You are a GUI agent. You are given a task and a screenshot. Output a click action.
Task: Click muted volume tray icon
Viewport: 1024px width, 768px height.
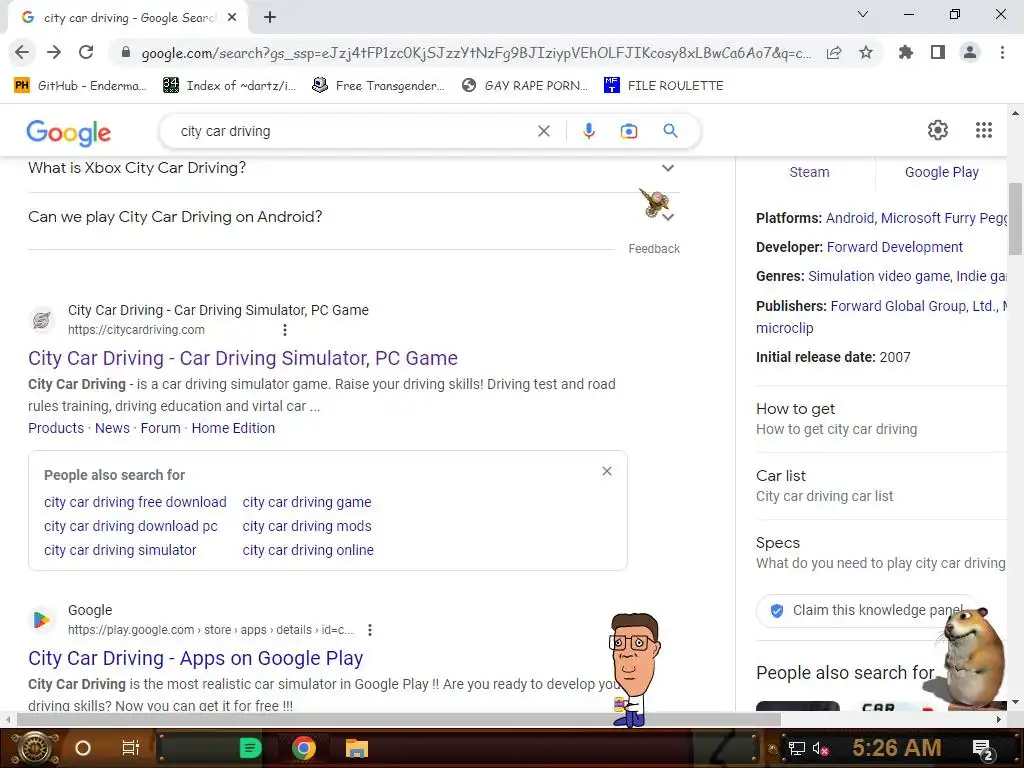[x=820, y=748]
